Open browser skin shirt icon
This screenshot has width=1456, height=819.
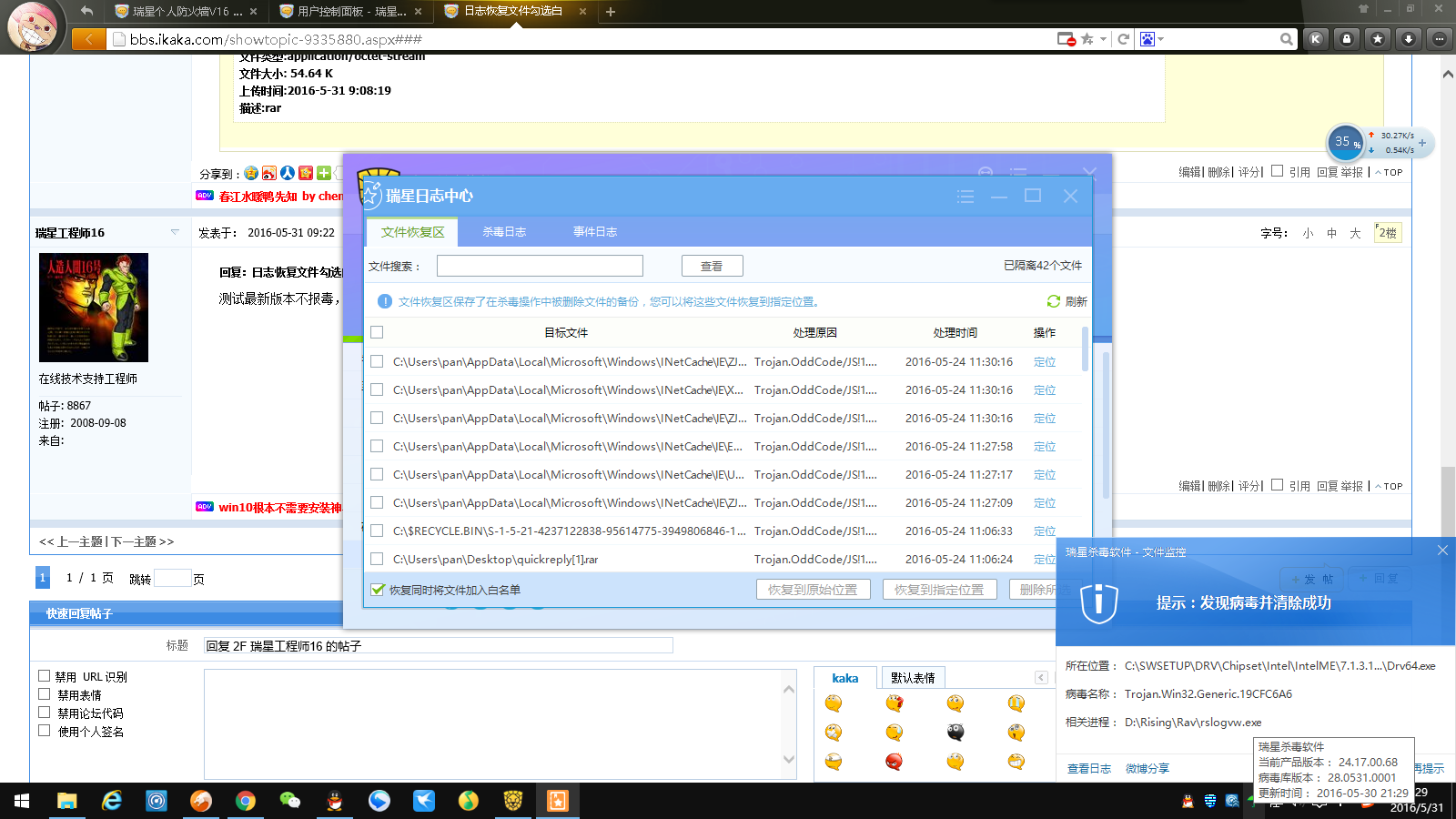(x=1363, y=9)
